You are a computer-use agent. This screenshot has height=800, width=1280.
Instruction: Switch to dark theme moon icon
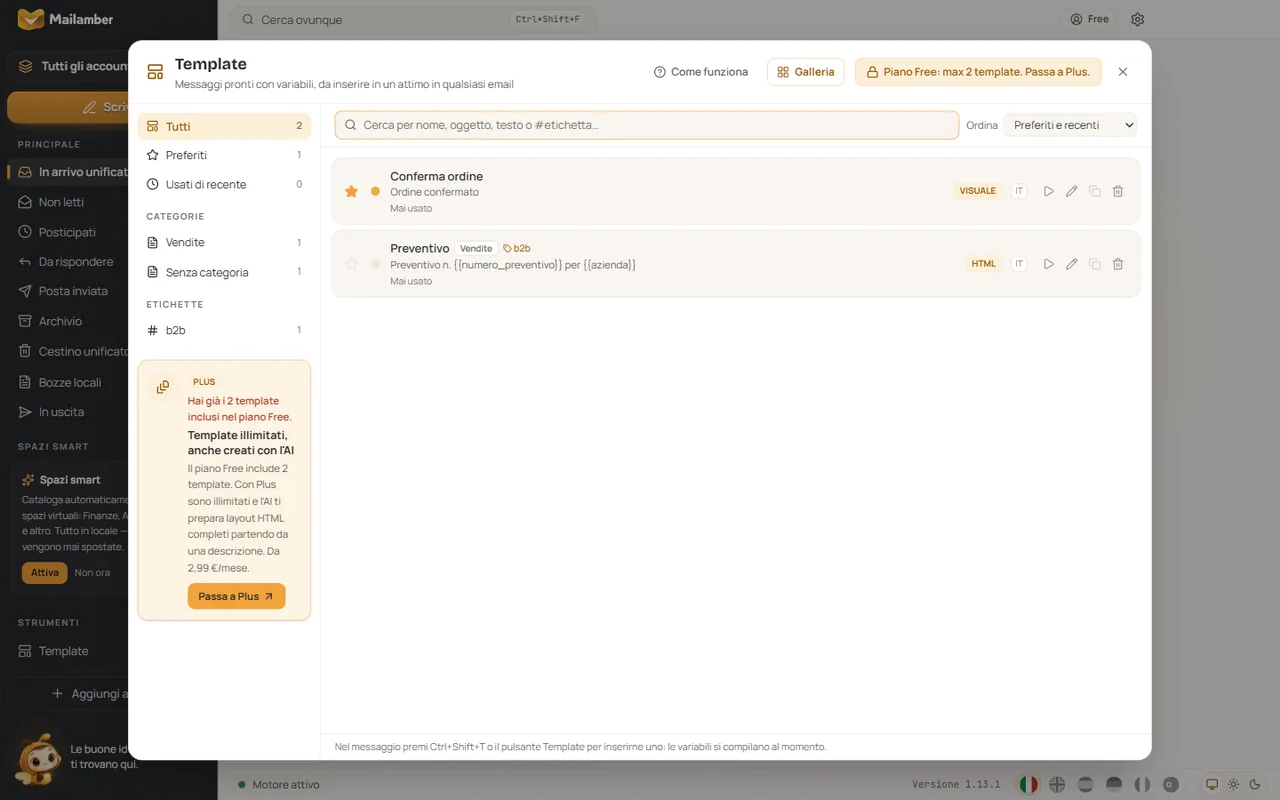[1255, 785]
